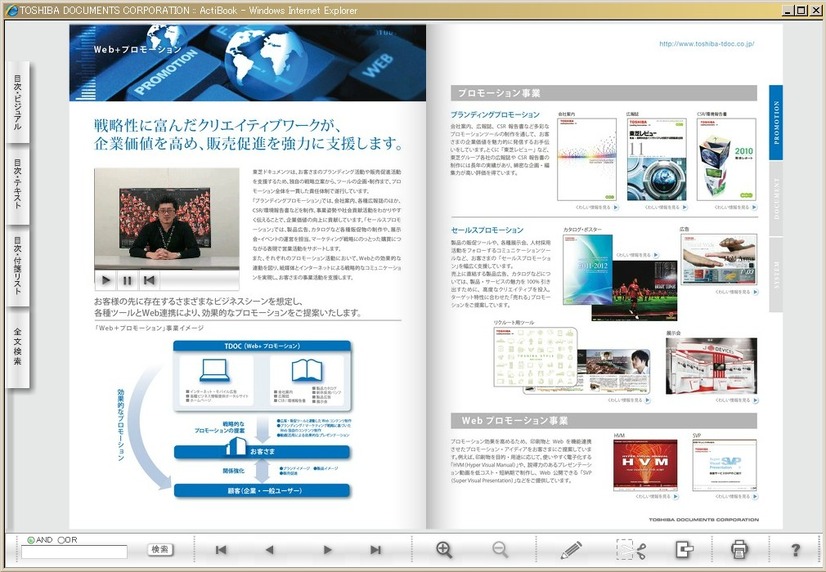Go to the next page
The image size is (826, 572).
[x=327, y=550]
